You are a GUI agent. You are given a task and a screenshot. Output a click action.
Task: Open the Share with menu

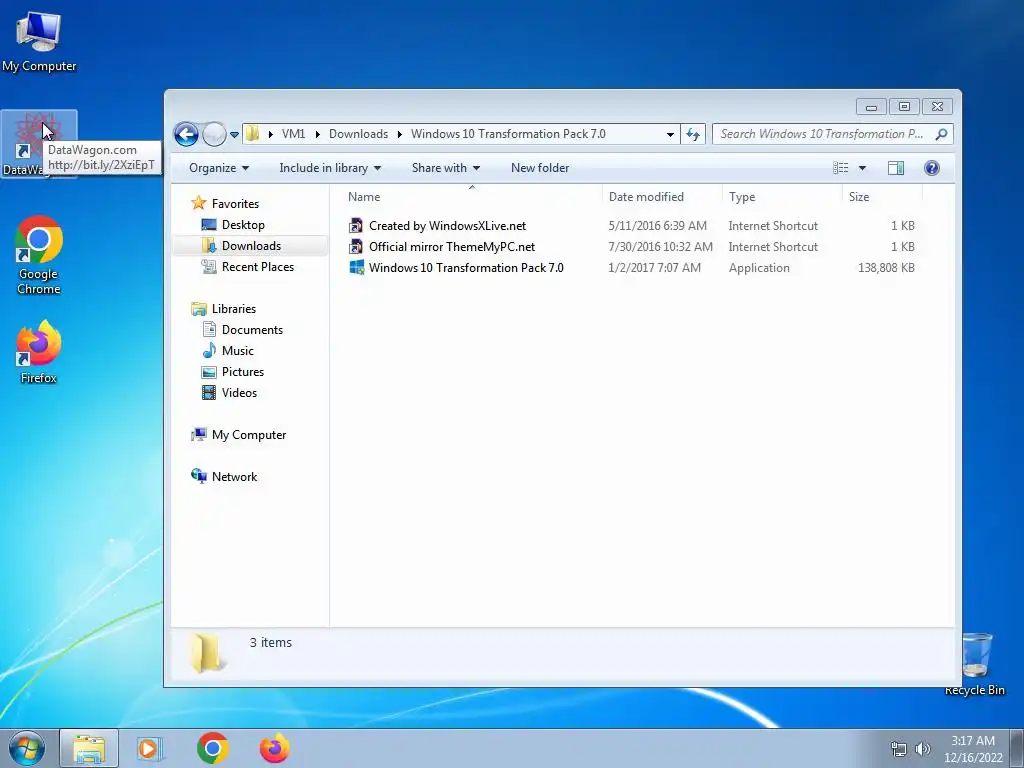click(445, 168)
